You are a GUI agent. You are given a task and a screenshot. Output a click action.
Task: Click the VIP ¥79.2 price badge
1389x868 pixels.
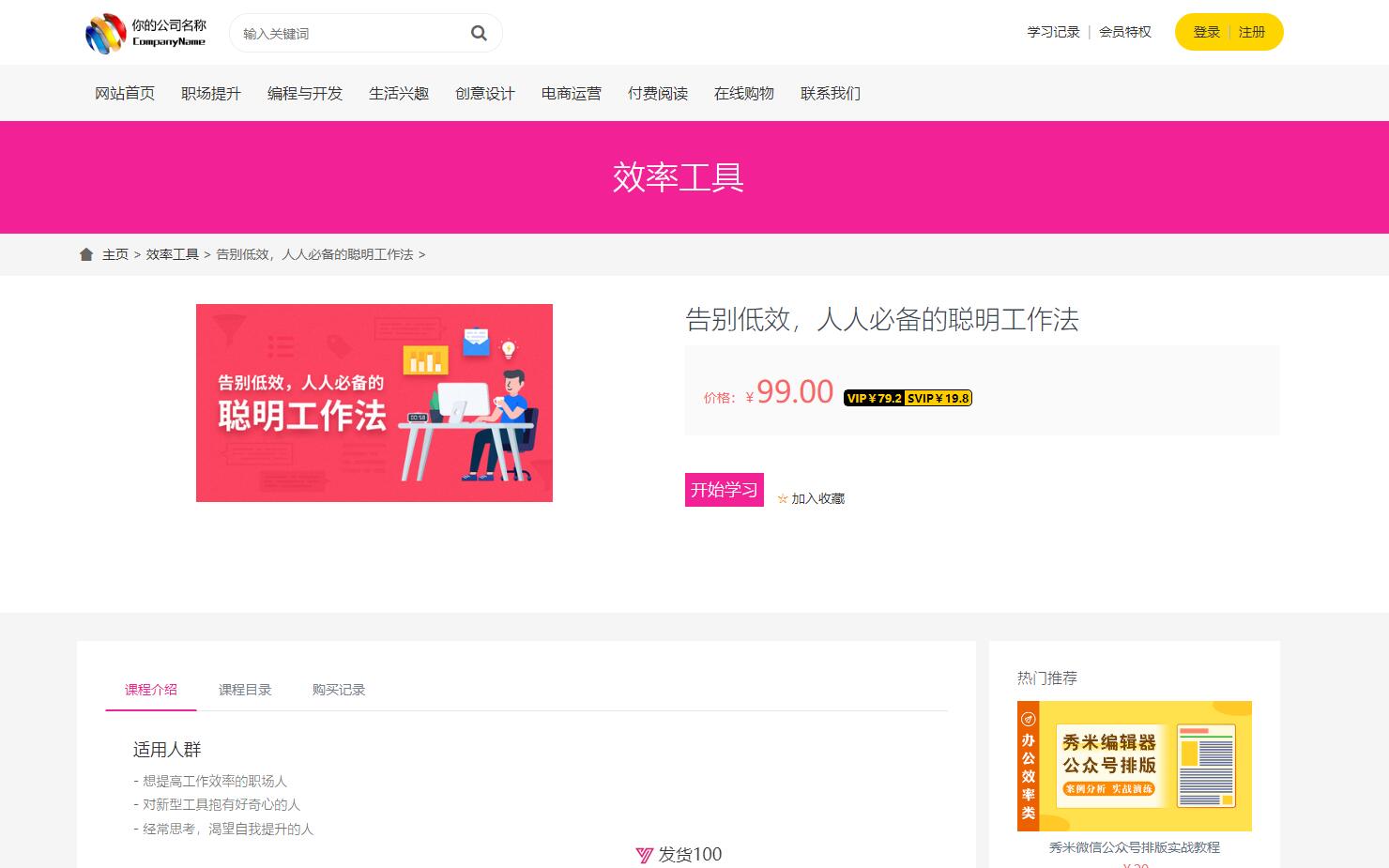pyautogui.click(x=874, y=398)
